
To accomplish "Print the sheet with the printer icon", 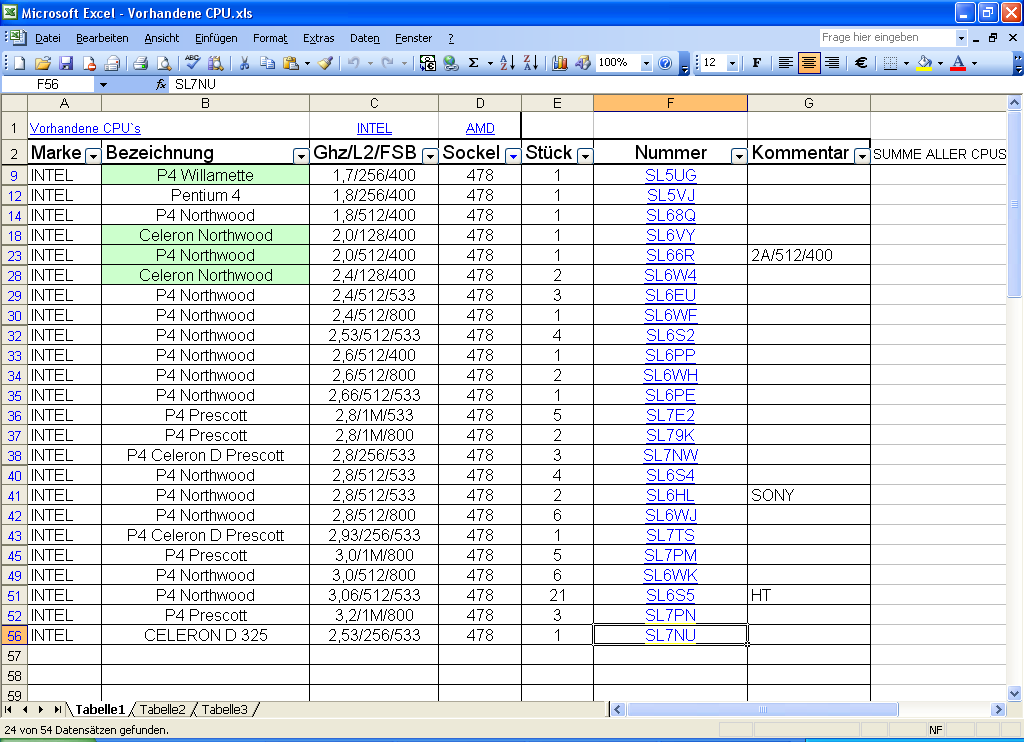I will coord(140,63).
